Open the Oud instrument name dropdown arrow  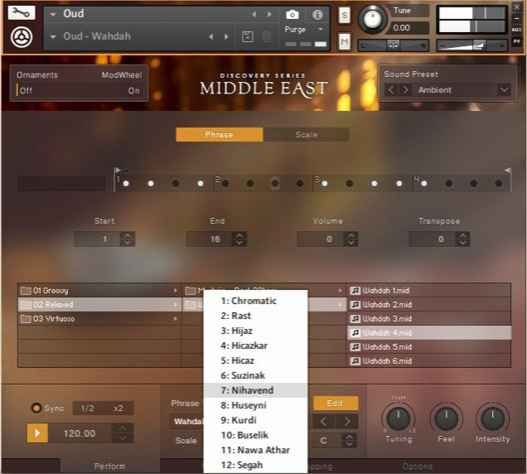pyautogui.click(x=53, y=14)
